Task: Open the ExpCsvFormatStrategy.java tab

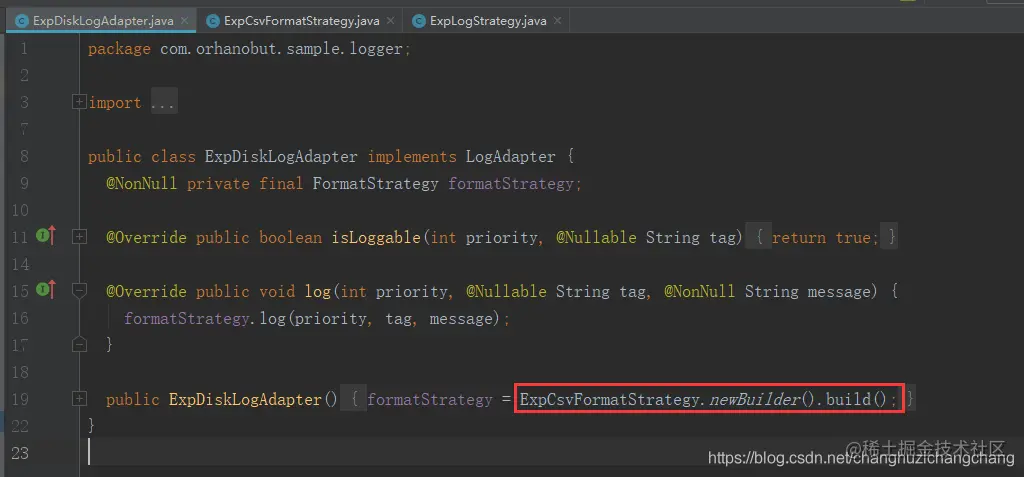Action: click(301, 21)
